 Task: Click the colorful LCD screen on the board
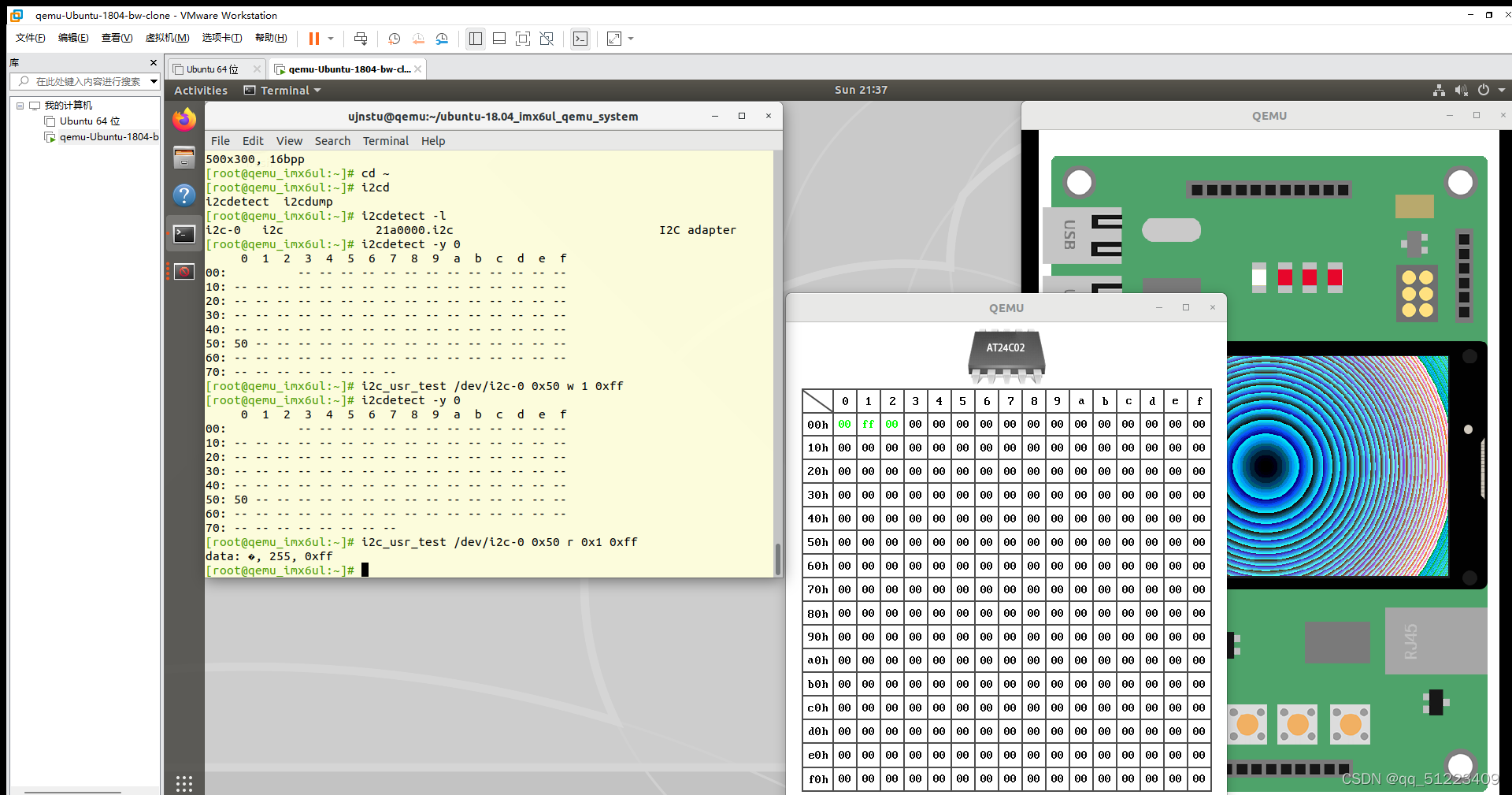1337,466
